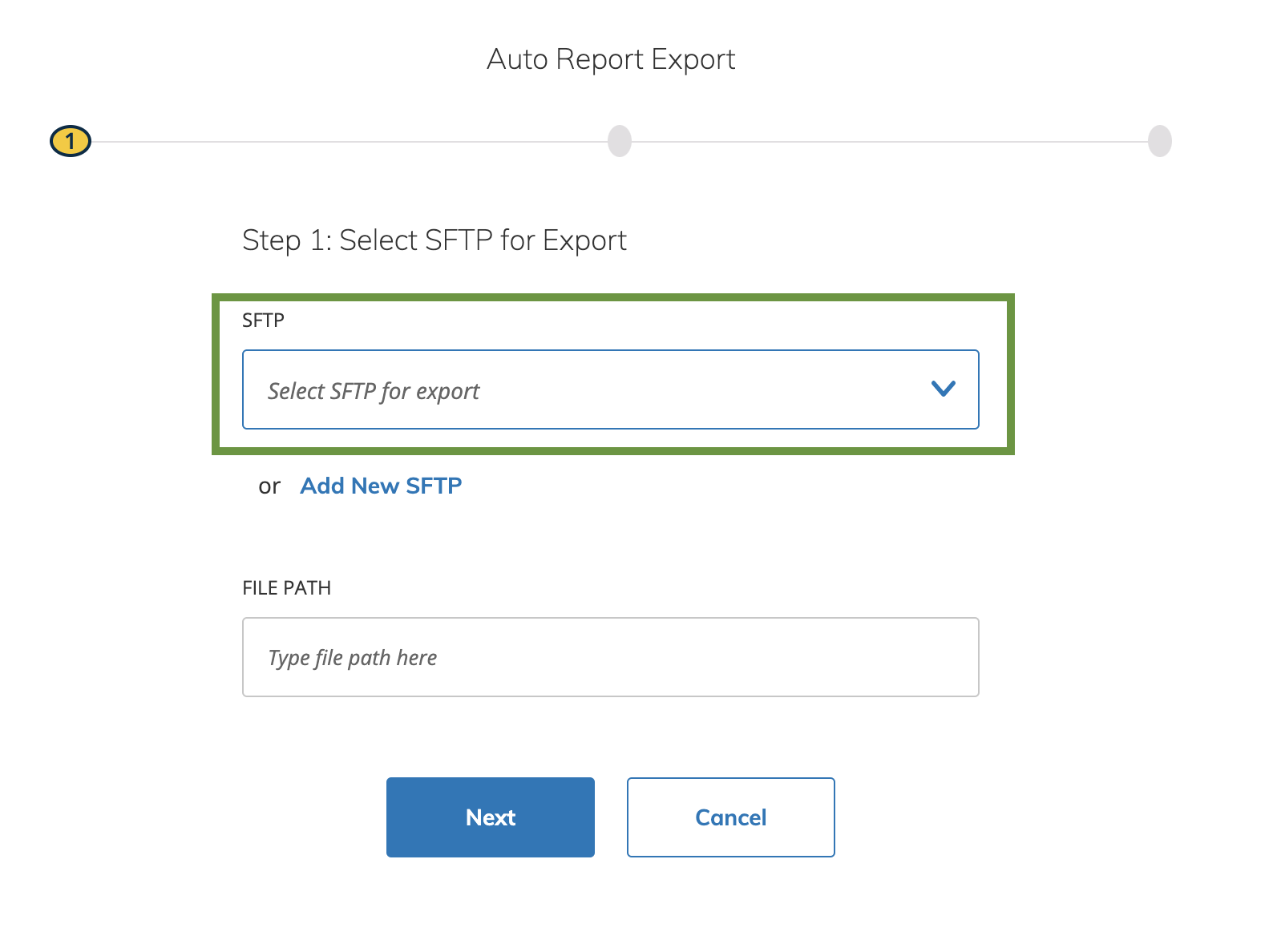Select the middle step circle in progress bar
This screenshot has width=1273, height=952.
pos(619,141)
